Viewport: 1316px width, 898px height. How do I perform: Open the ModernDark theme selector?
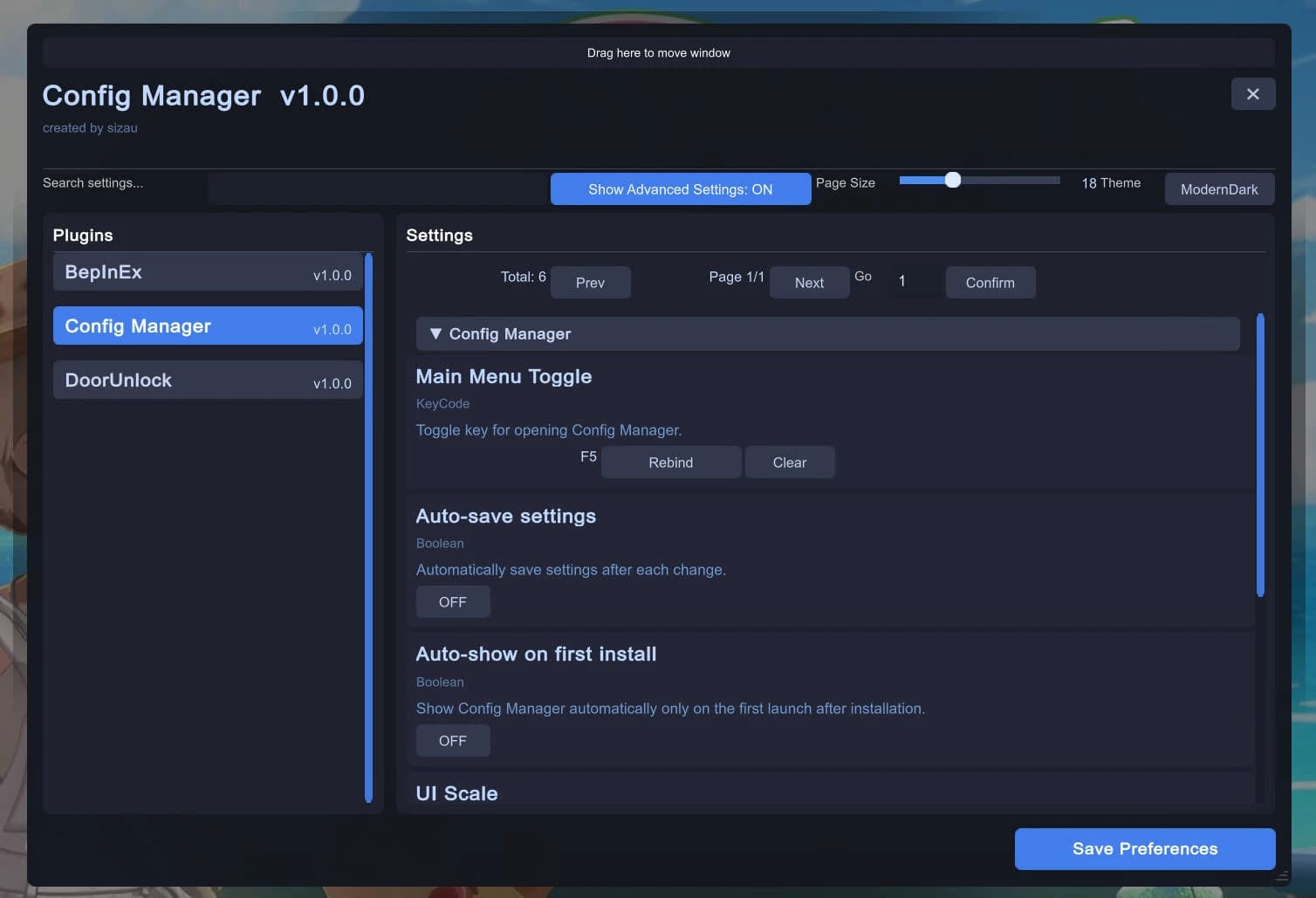tap(1219, 189)
